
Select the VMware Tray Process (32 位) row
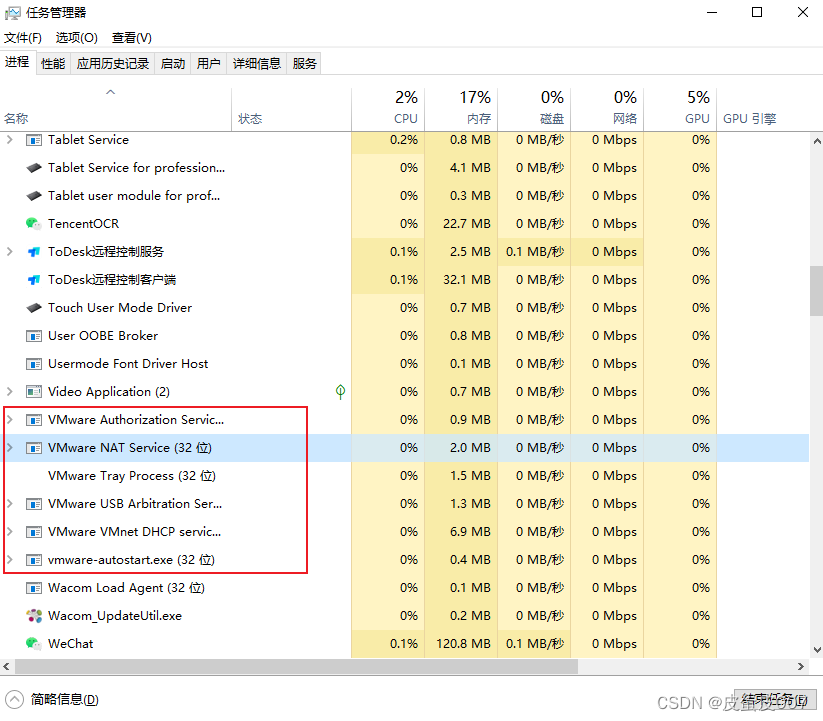pos(404,475)
